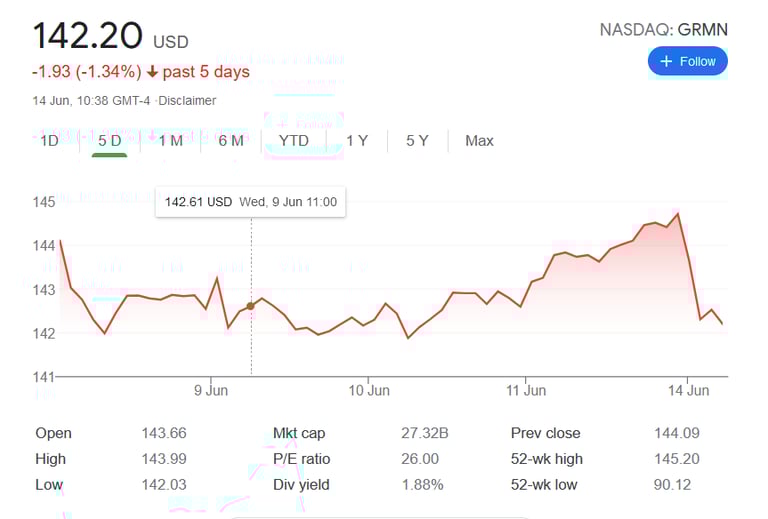This screenshot has width=768, height=519.
Task: Switch to the 1D time range tab
Action: 49,141
